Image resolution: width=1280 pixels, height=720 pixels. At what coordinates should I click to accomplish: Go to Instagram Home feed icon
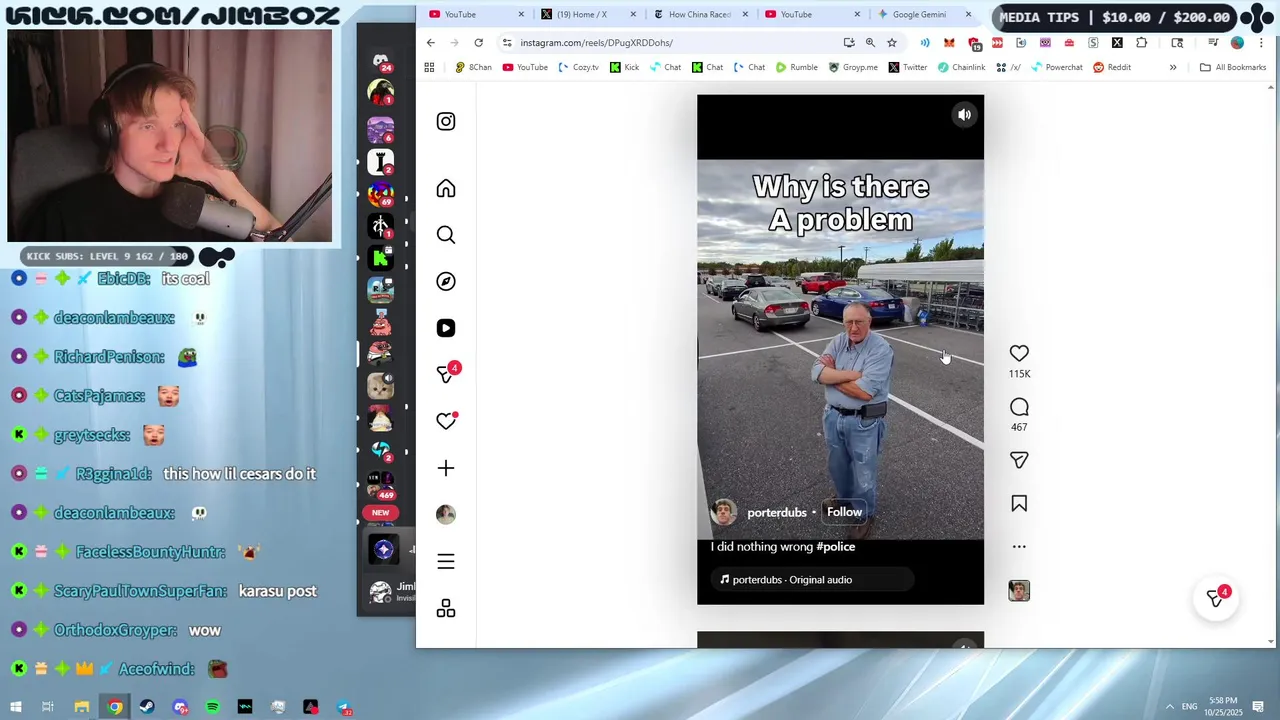446,188
